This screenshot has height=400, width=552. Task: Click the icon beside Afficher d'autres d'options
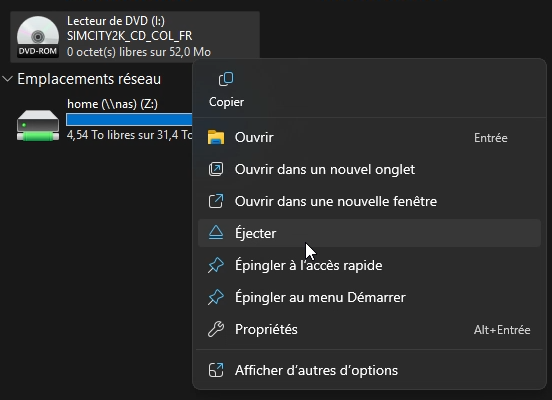216,370
